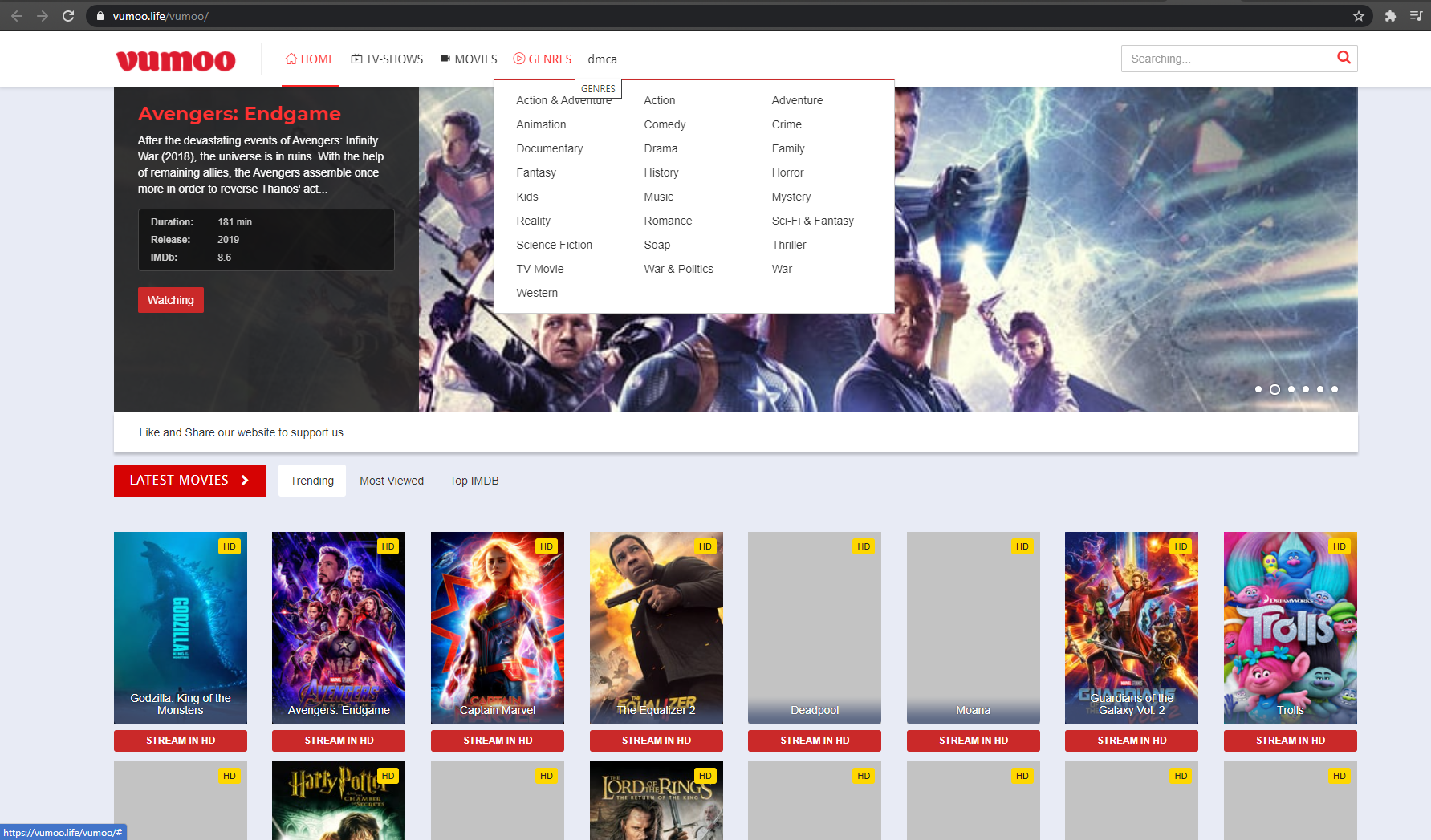The image size is (1431, 840).
Task: Open the Harry Potter poster
Action: pyautogui.click(x=339, y=801)
